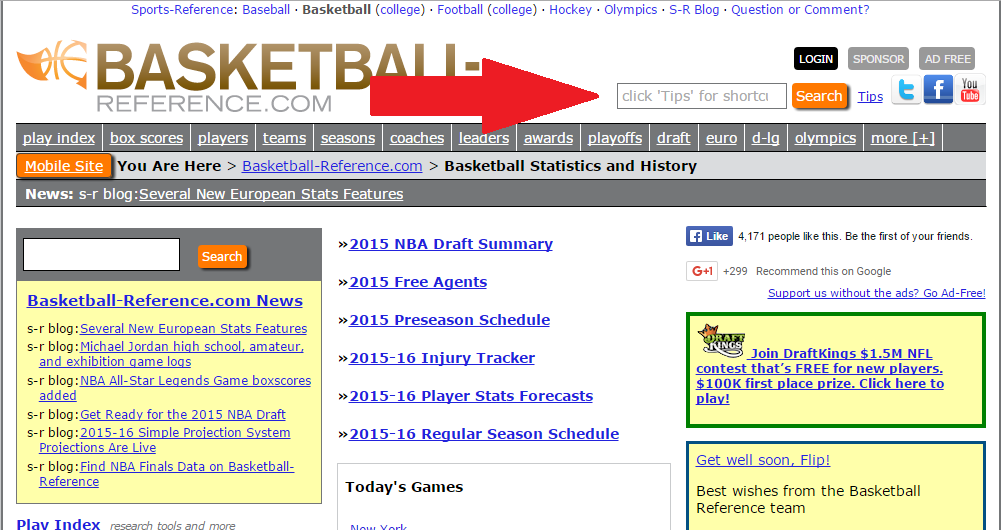This screenshot has width=1001, height=530.
Task: Click the DraftKings logo image
Action: [x=721, y=341]
